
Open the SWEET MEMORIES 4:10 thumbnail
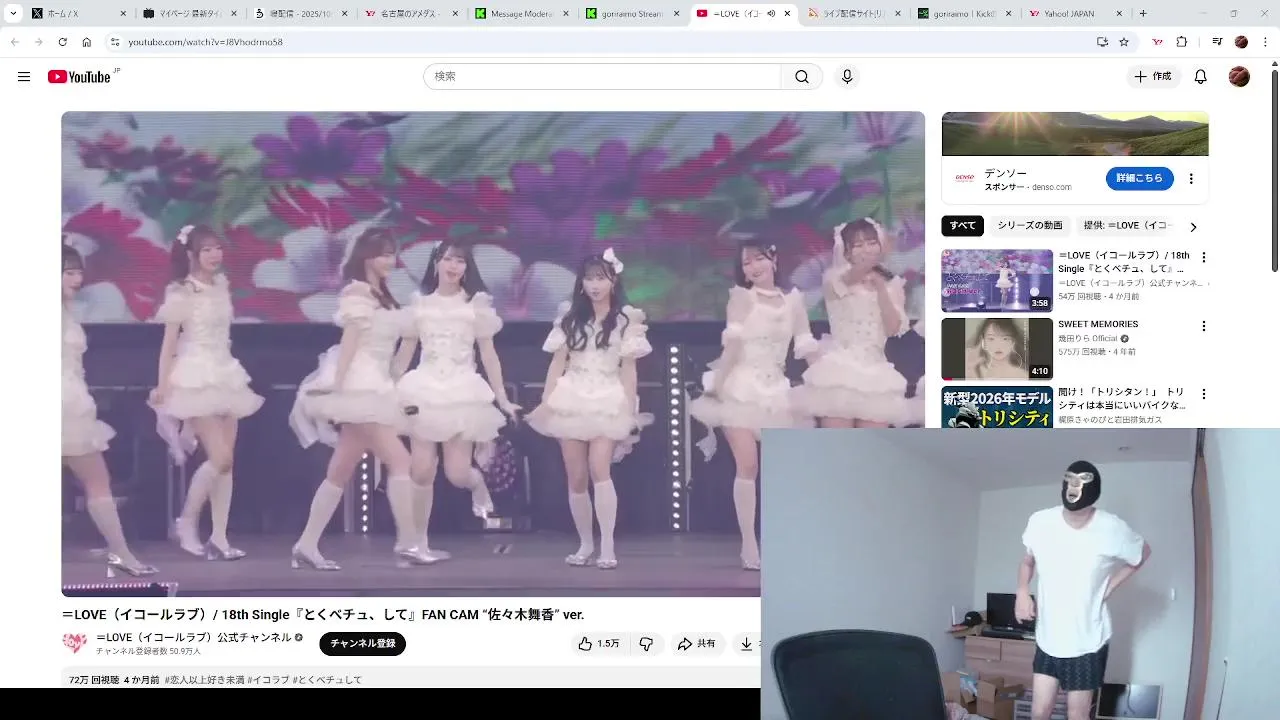click(997, 349)
